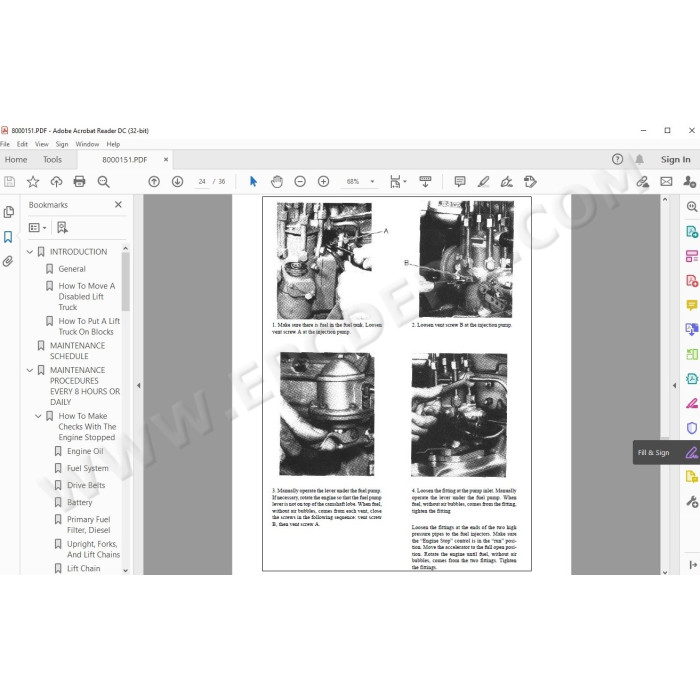Collapse MAINTENANCE PROCEDURES EVERY 8 HOURS bookmark

[30, 371]
